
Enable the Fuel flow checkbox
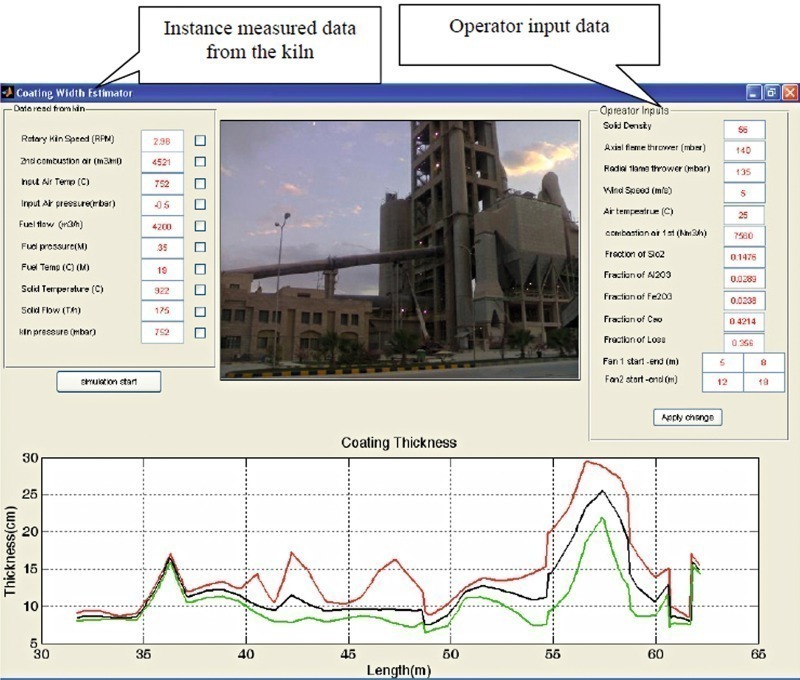click(x=200, y=225)
